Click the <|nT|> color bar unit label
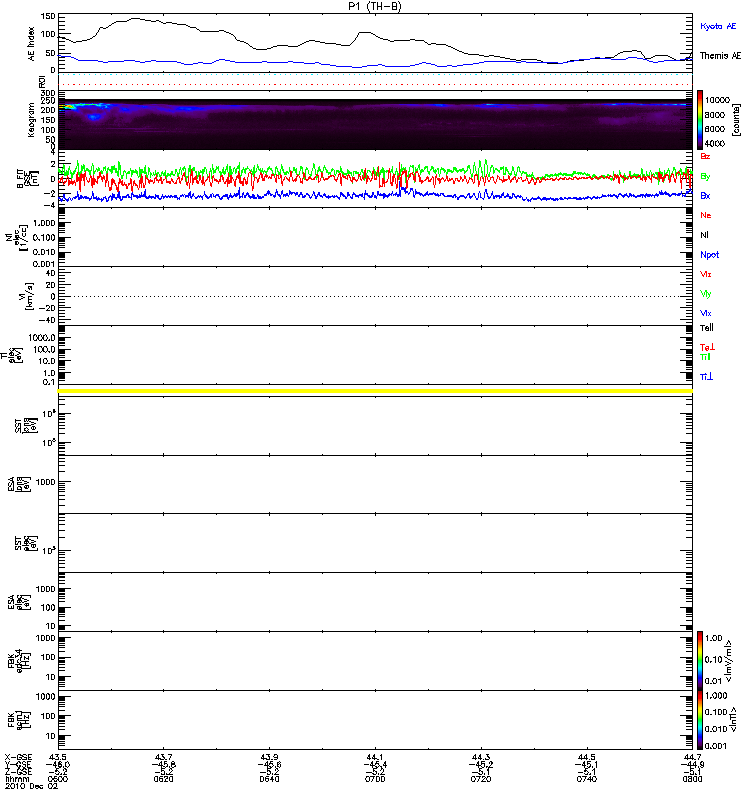The height and width of the screenshot is (800, 750). point(732,720)
